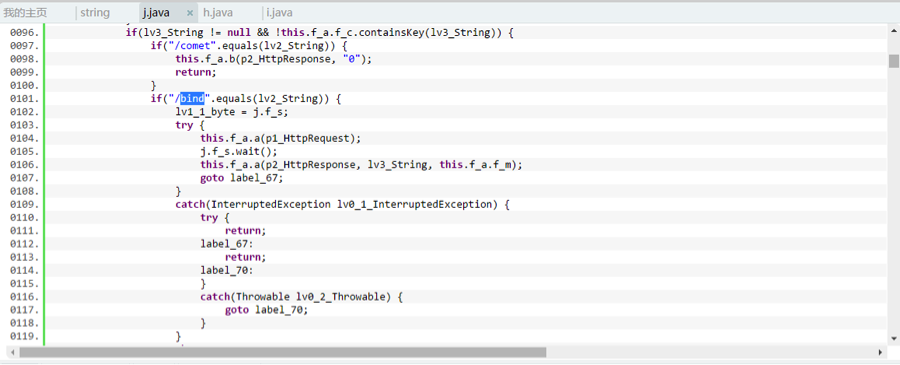900x365 pixels.
Task: Click line number 0101 in gutter
Action: 25,99
